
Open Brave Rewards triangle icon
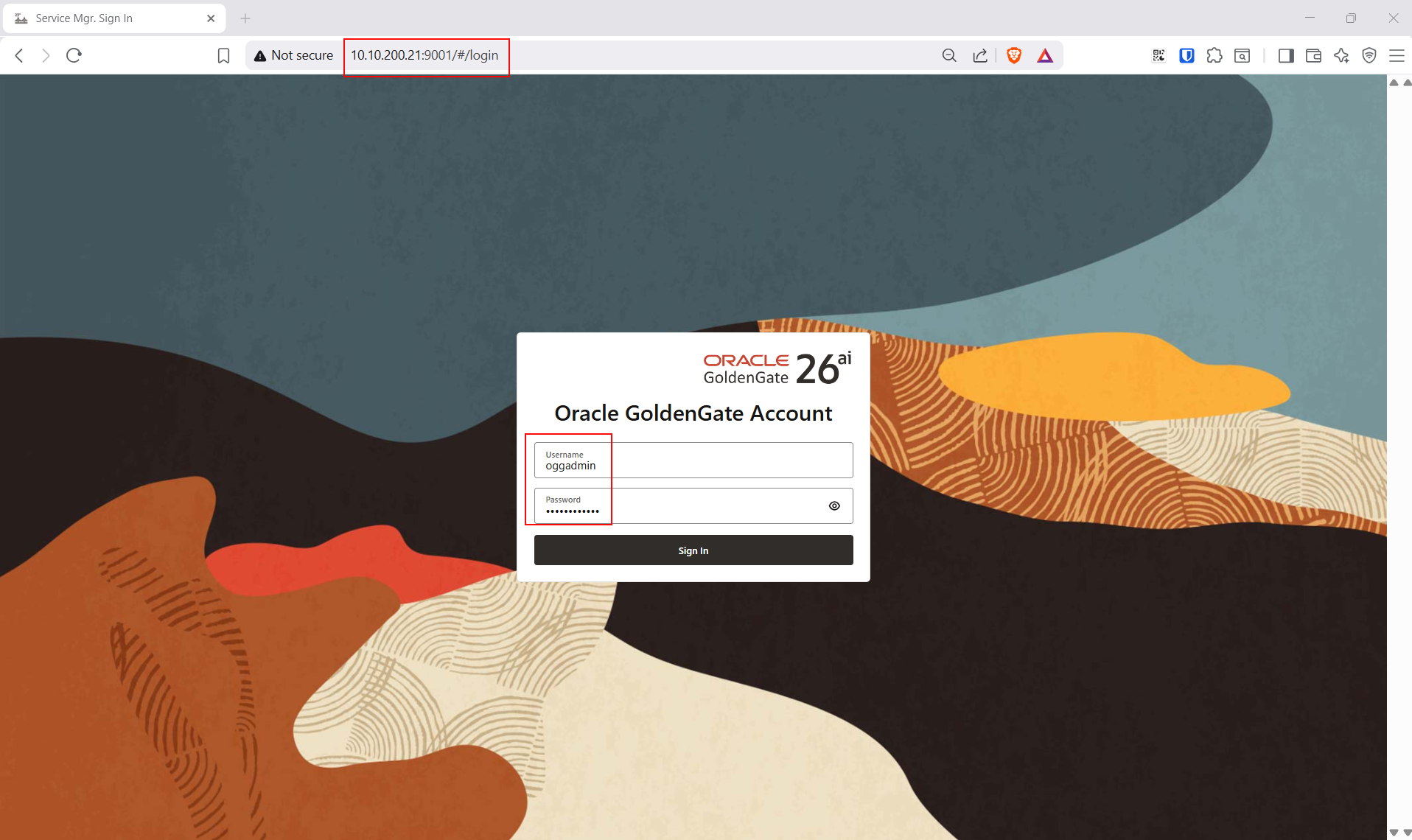[1045, 55]
